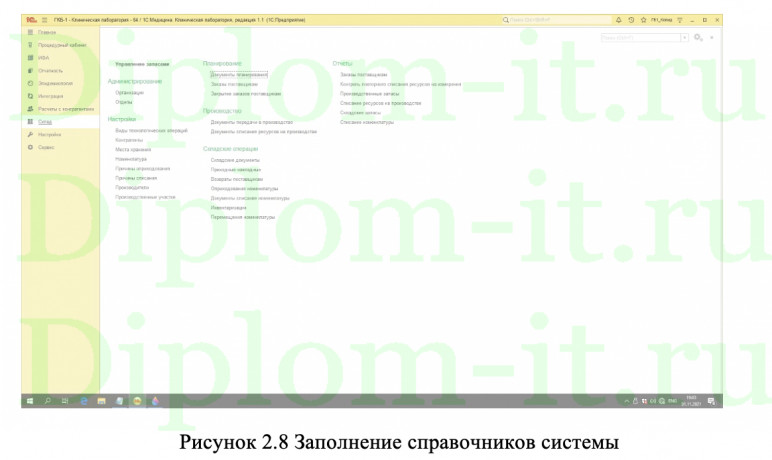Open Причины списания link
Viewport: 772px width, 460px height.
[136, 178]
